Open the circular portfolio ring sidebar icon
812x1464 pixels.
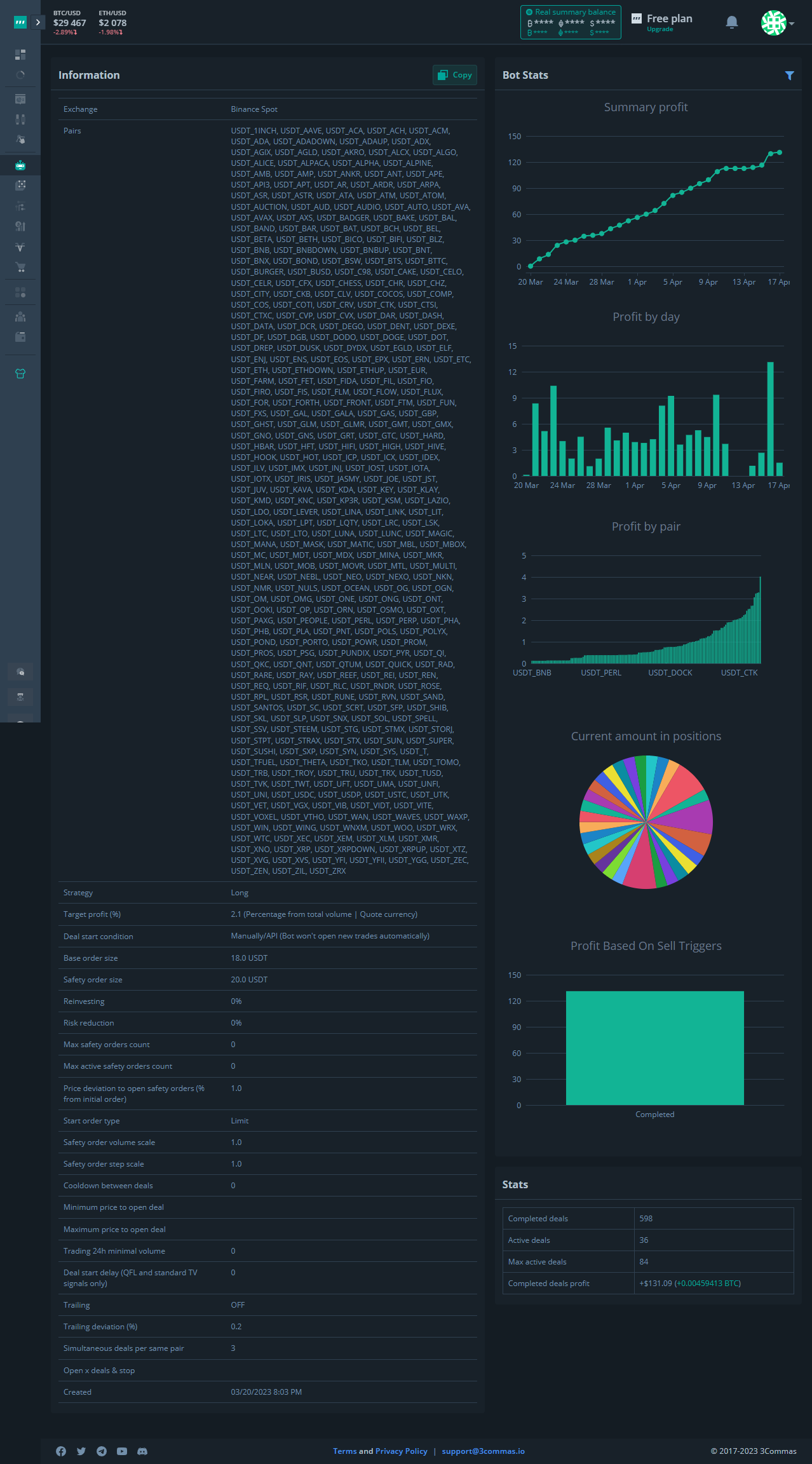20,75
